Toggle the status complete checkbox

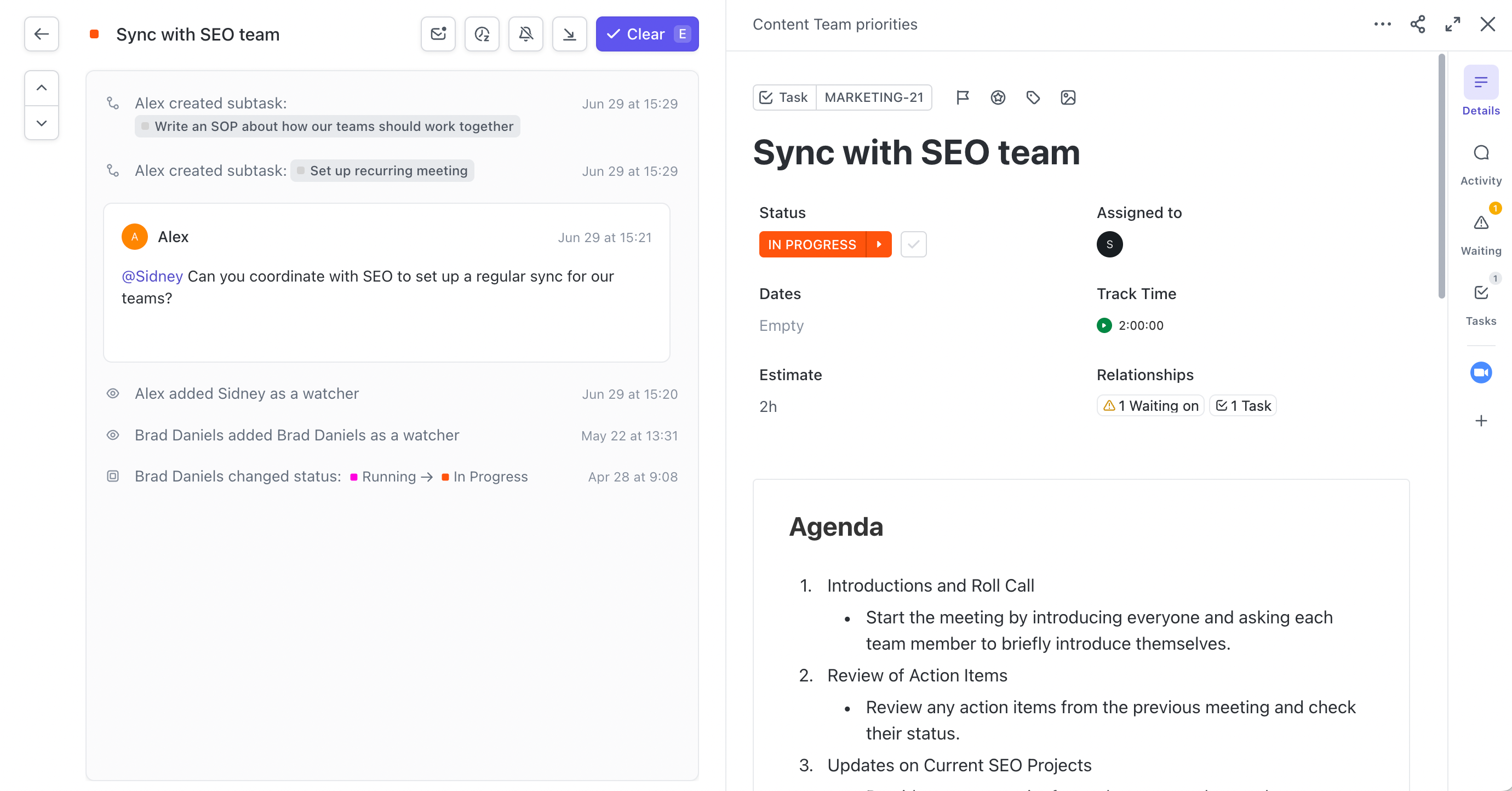[x=913, y=244]
